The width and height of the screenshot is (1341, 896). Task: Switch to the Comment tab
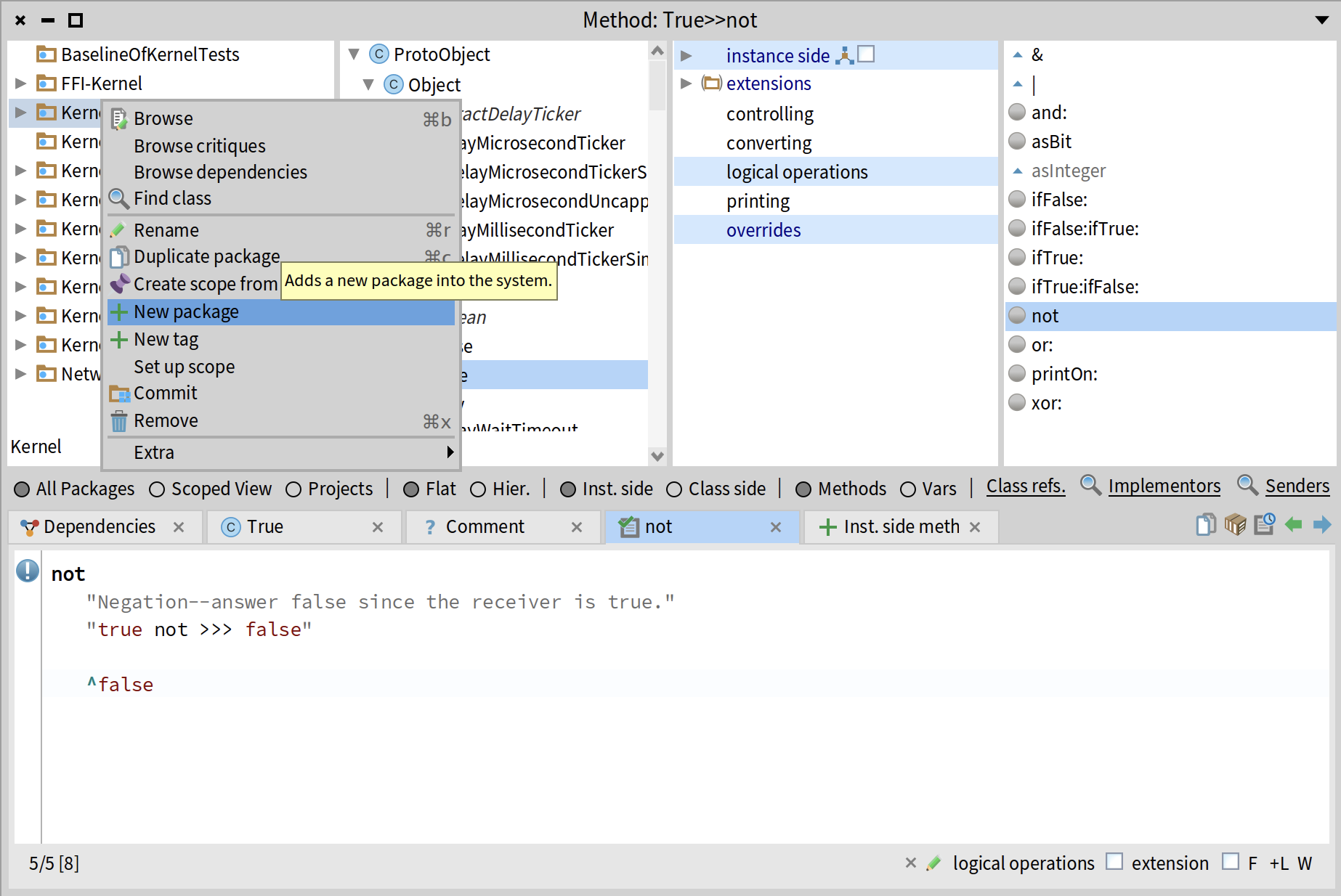tap(485, 527)
